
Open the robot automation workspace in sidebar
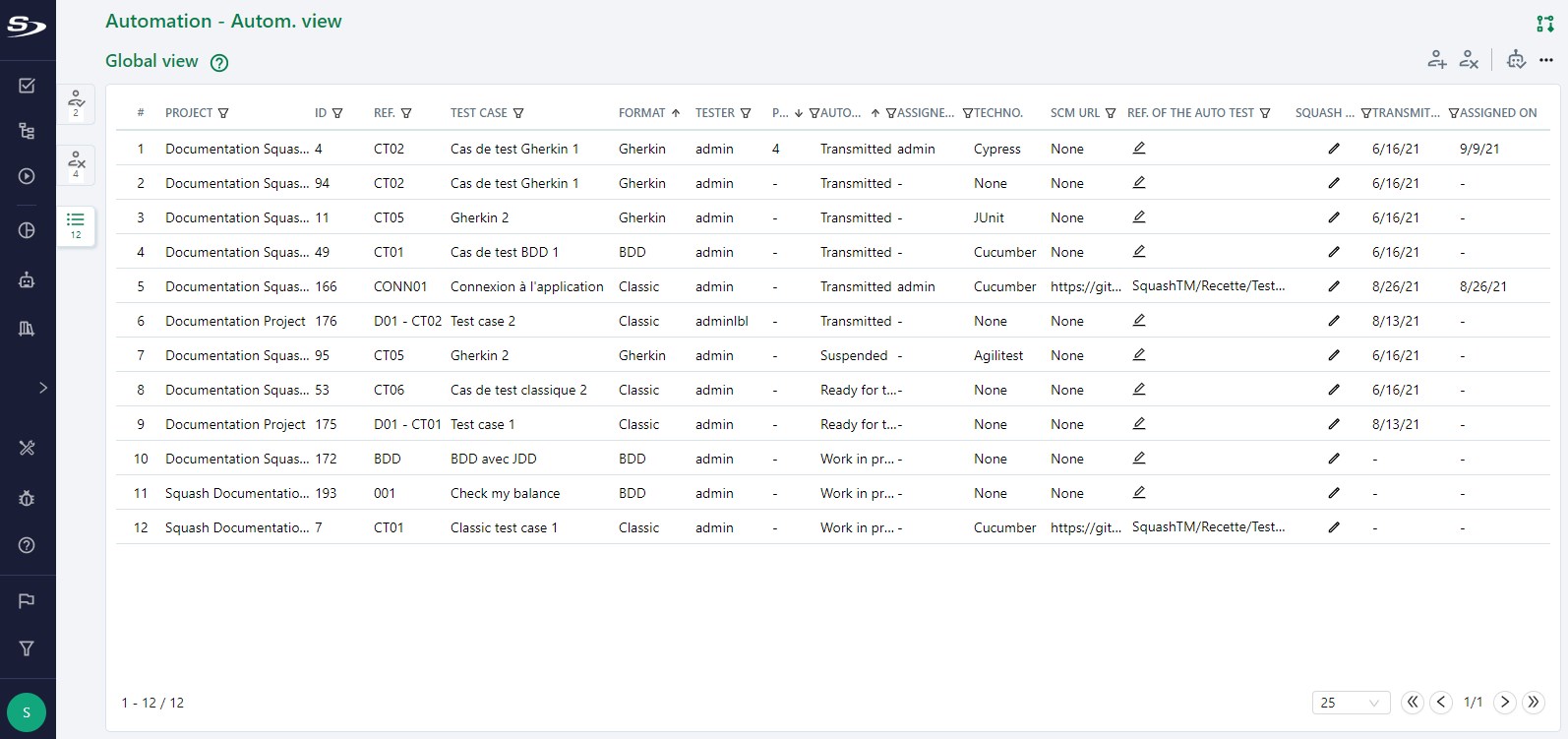(x=27, y=280)
